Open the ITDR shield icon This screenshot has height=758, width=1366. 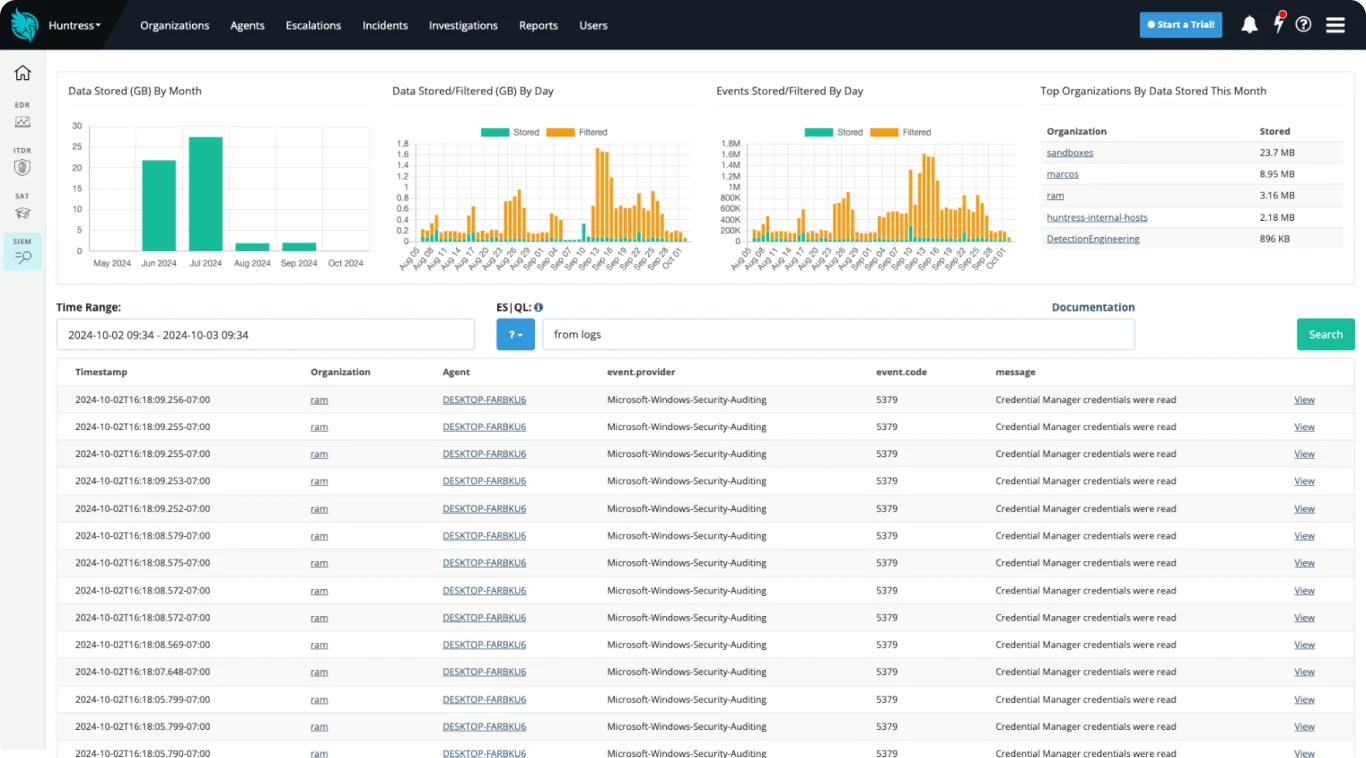22,162
